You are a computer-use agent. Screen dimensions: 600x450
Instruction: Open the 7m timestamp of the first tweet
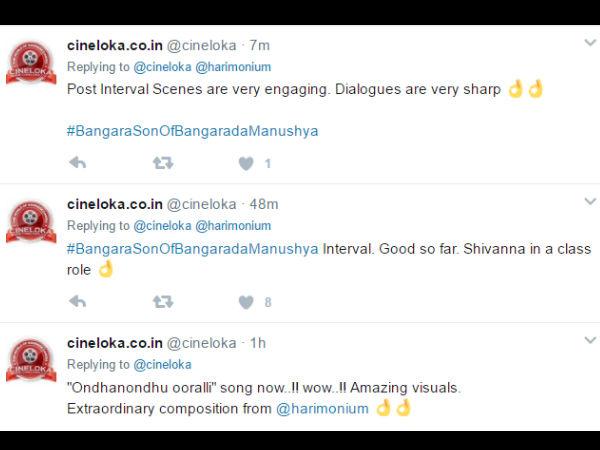pos(259,46)
